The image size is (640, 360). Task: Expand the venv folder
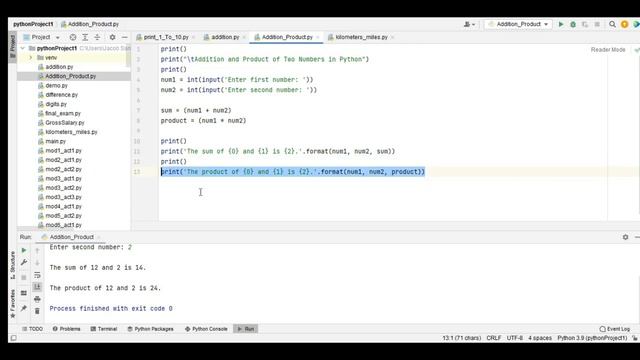pos(31,58)
